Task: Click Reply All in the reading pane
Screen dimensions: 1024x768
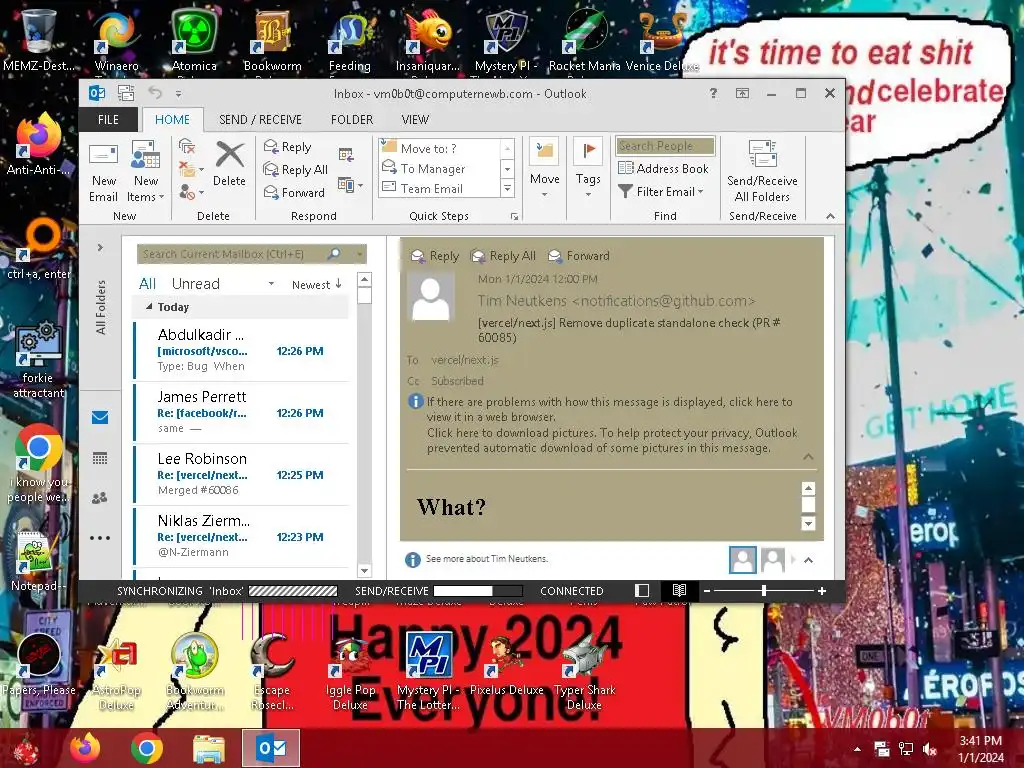Action: 504,256
